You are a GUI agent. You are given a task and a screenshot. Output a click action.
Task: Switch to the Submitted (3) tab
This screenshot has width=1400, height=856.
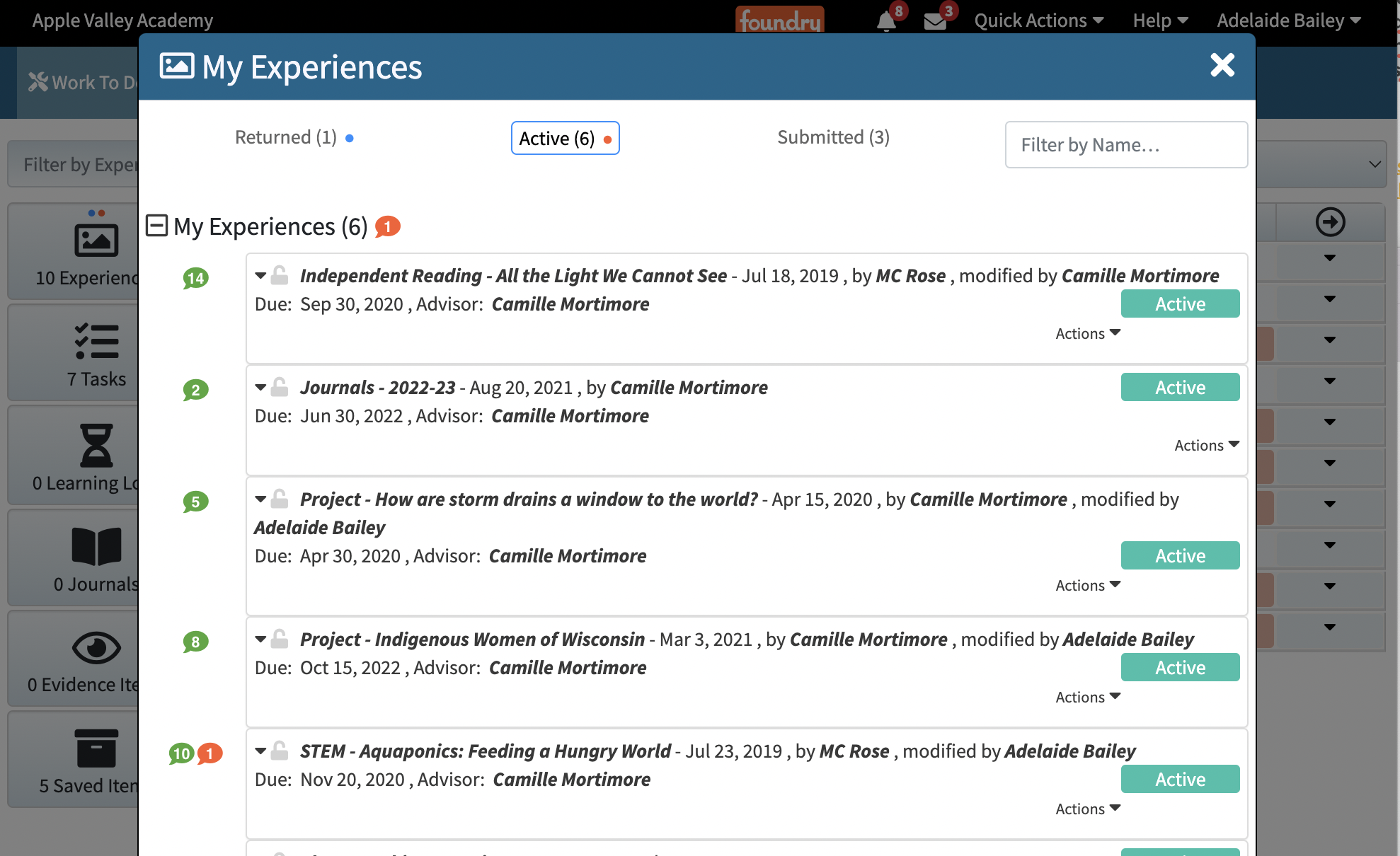tap(833, 137)
